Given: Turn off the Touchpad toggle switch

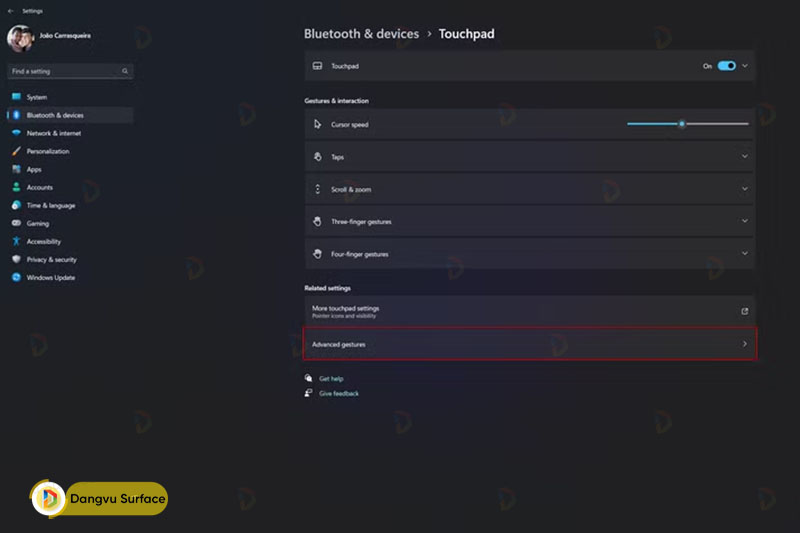Looking at the screenshot, I should point(726,66).
